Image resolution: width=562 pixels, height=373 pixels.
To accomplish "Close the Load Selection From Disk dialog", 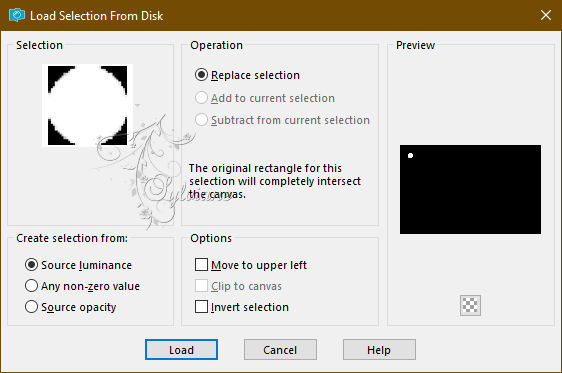I will pyautogui.click(x=546, y=15).
